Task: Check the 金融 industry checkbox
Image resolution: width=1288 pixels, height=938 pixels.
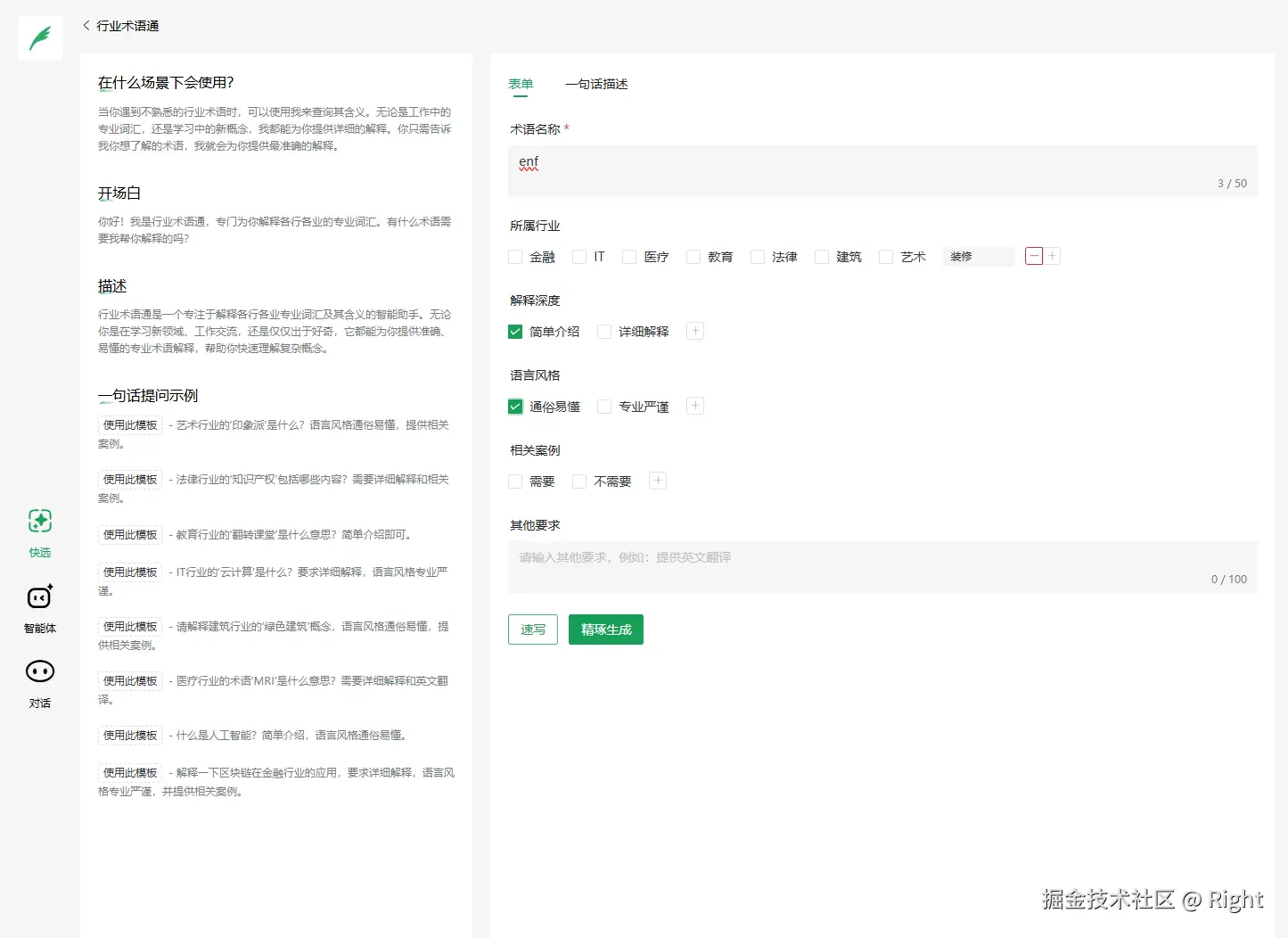Action: (x=515, y=256)
